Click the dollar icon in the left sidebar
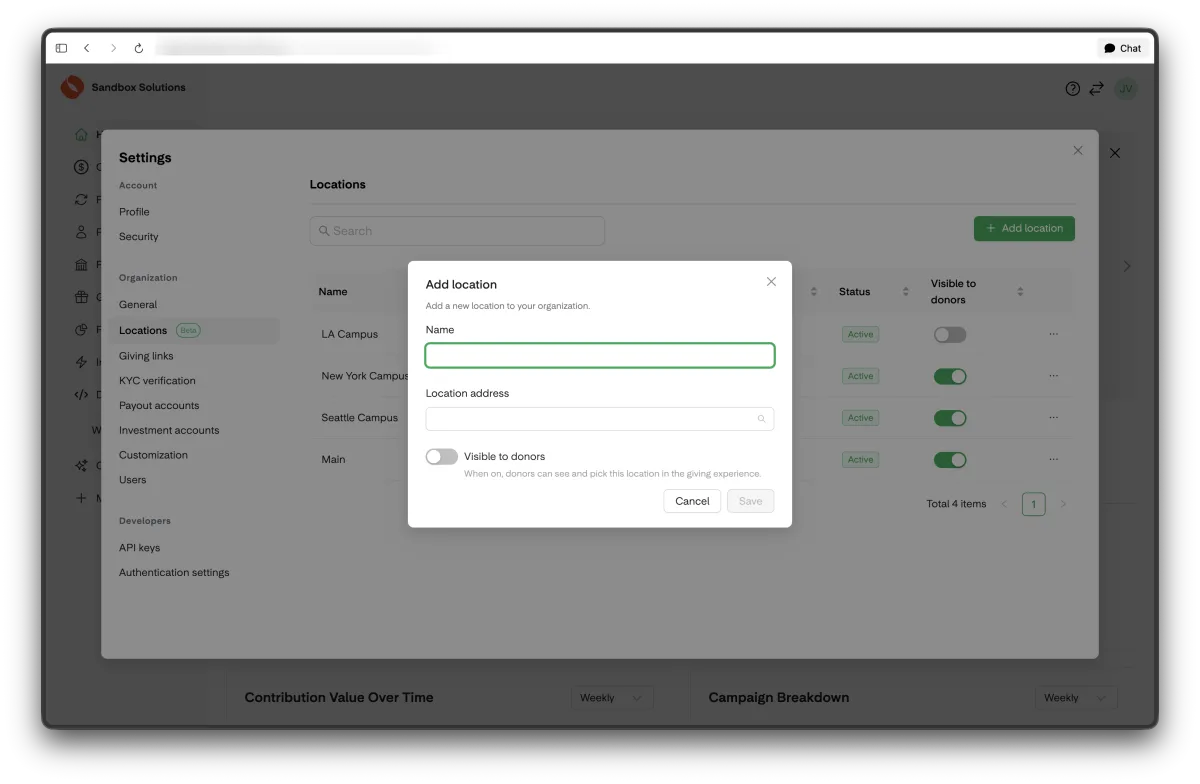Viewport: 1200px width, 784px height. [82, 167]
